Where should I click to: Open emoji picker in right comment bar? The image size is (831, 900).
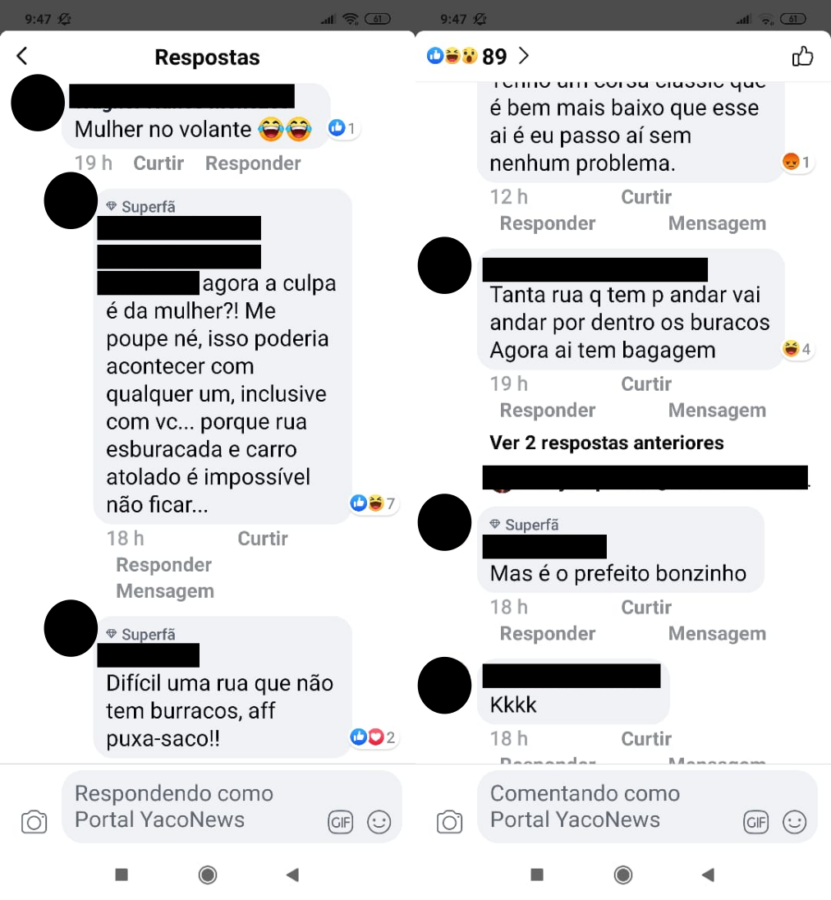[x=795, y=822]
